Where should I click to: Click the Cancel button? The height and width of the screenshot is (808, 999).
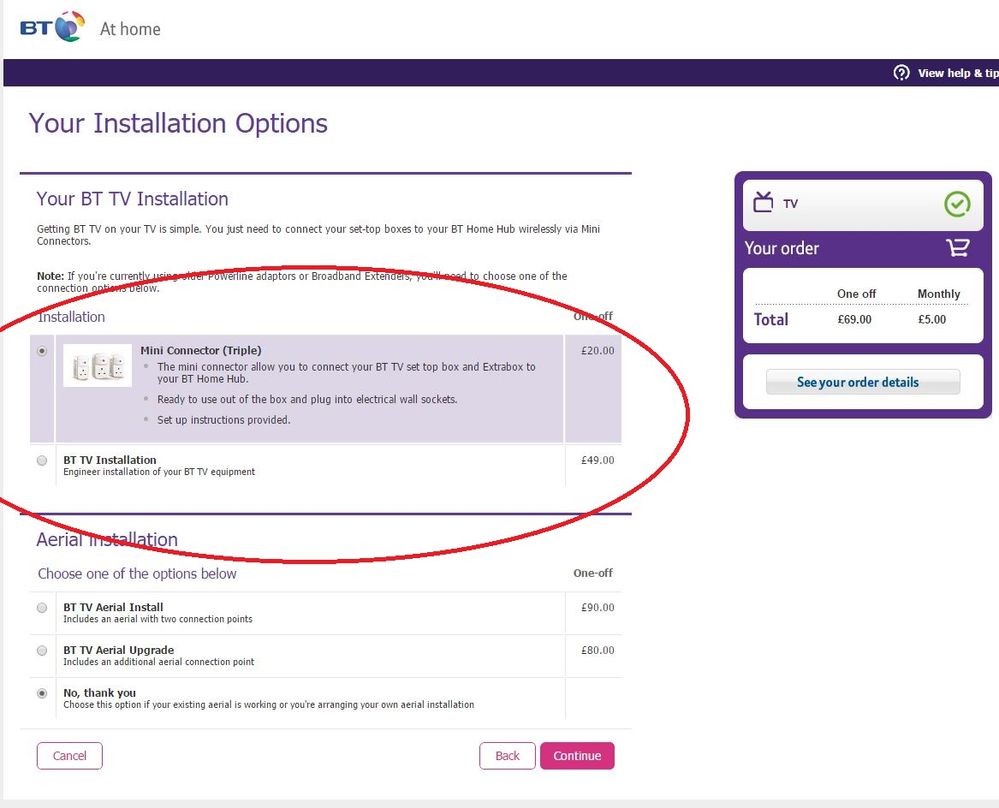[x=69, y=756]
